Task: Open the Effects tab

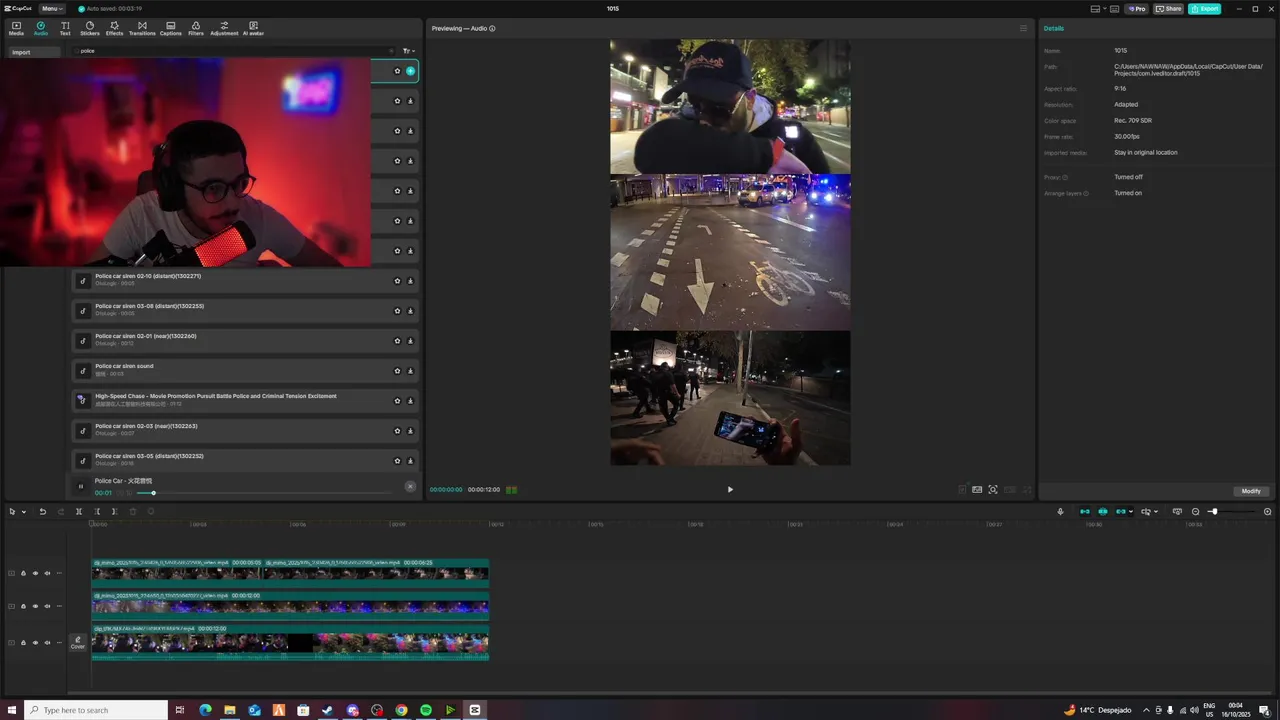Action: [x=115, y=28]
